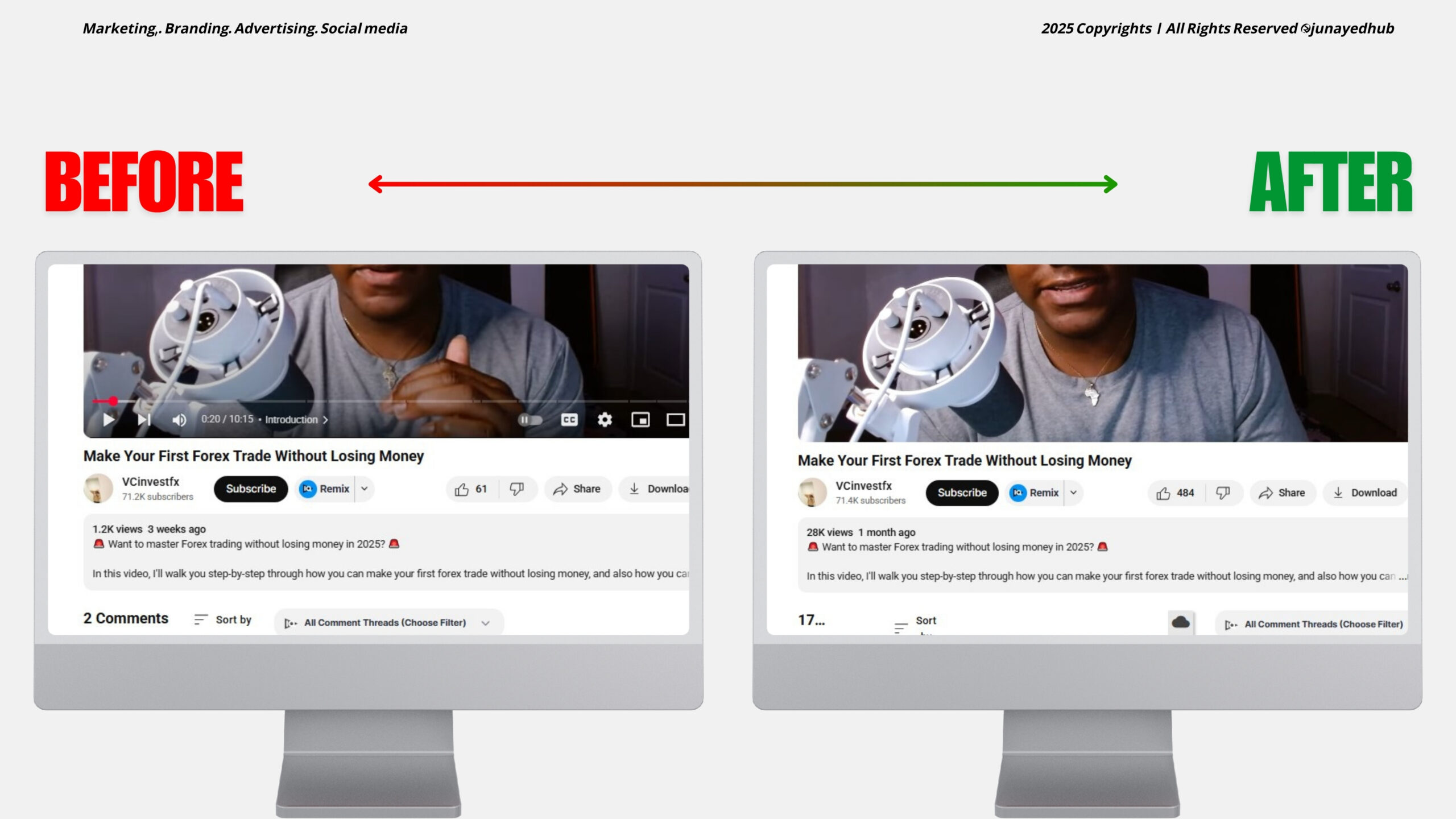
Task: Enable miniplayer mode in left player
Action: pyautogui.click(x=640, y=420)
